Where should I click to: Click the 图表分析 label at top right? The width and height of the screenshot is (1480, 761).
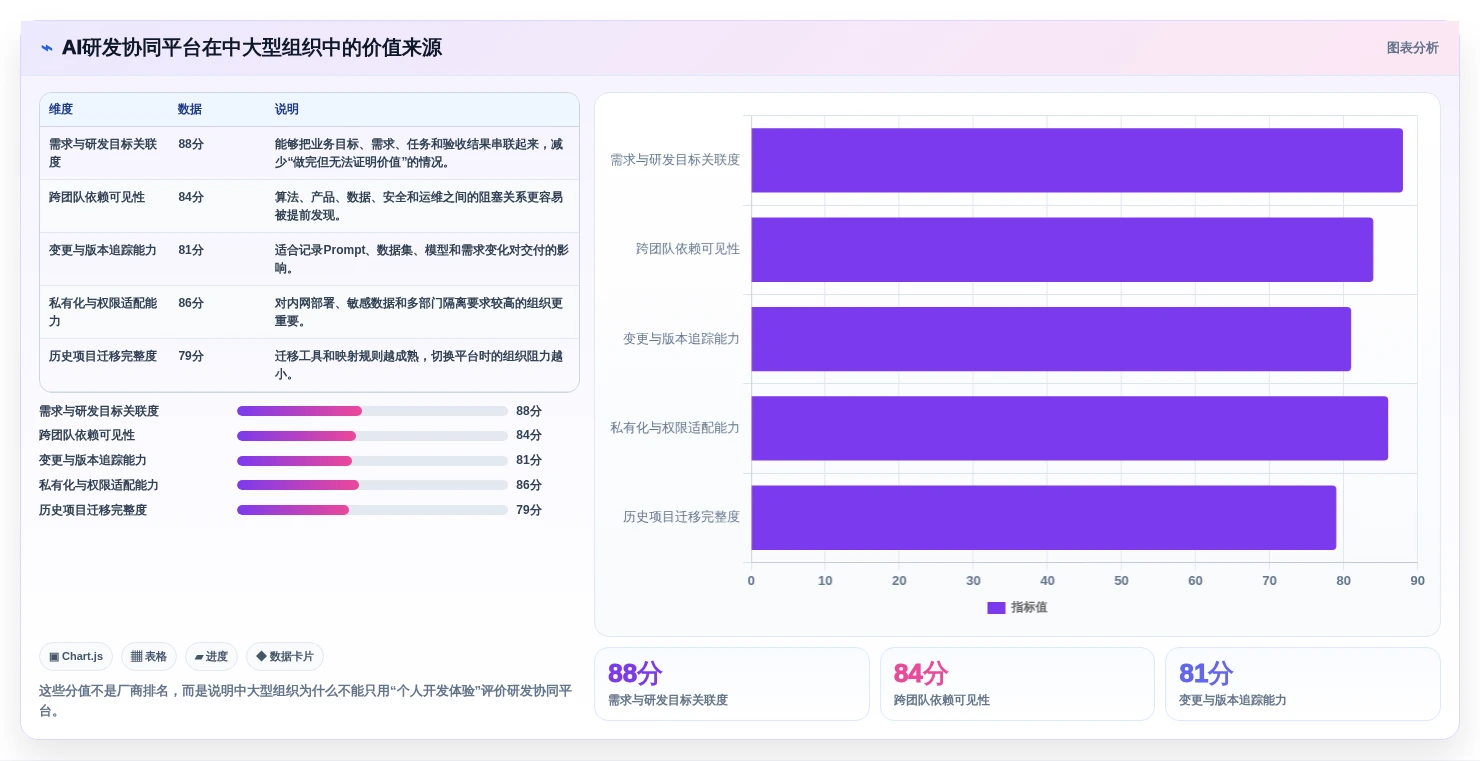[1412, 48]
